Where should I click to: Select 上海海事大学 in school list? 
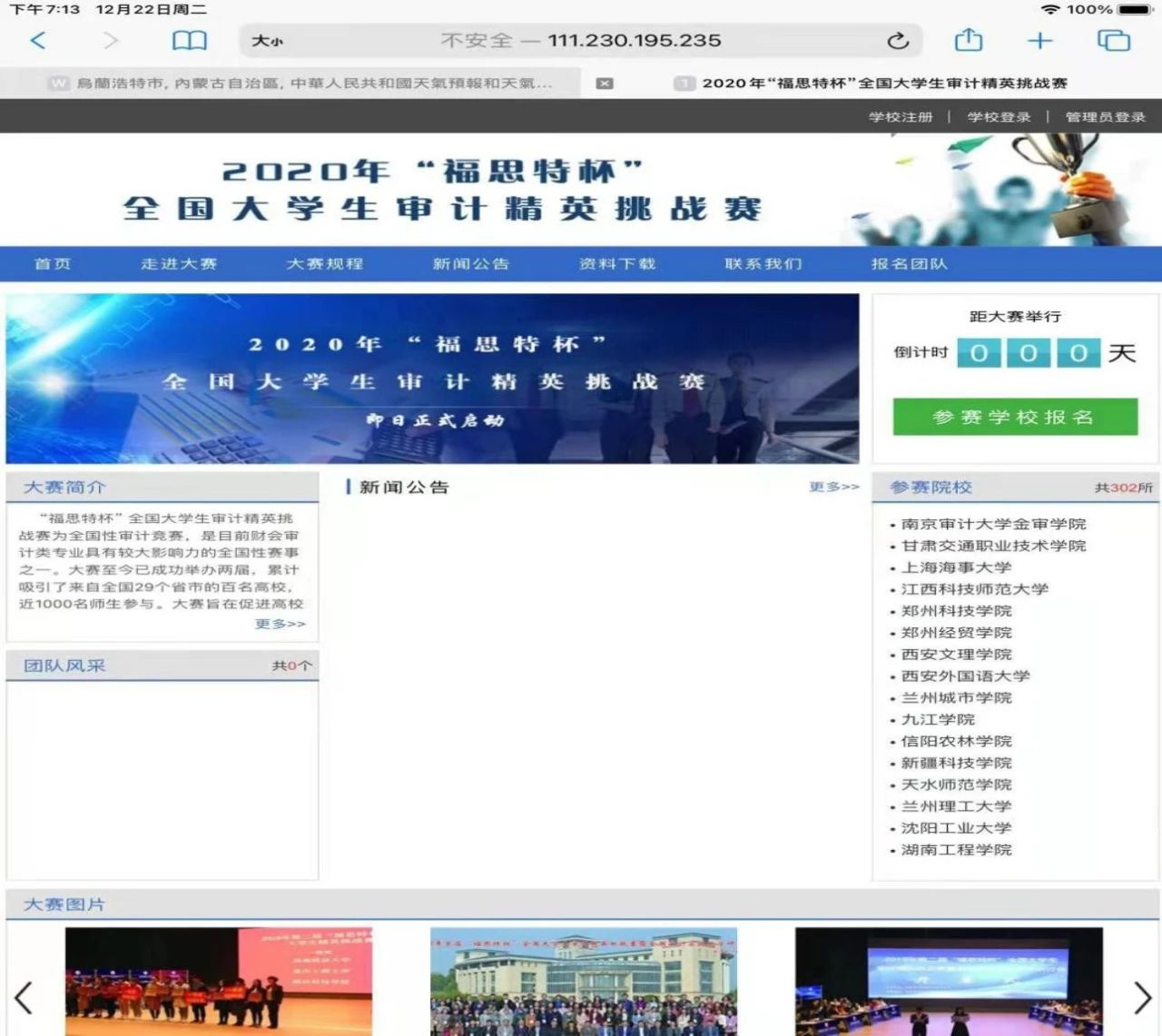pos(956,568)
